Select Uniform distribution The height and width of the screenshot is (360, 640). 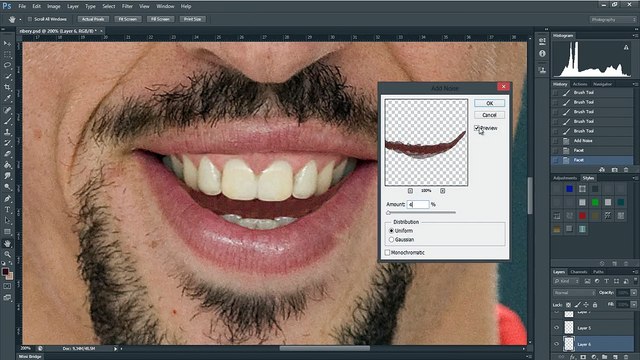pos(391,231)
